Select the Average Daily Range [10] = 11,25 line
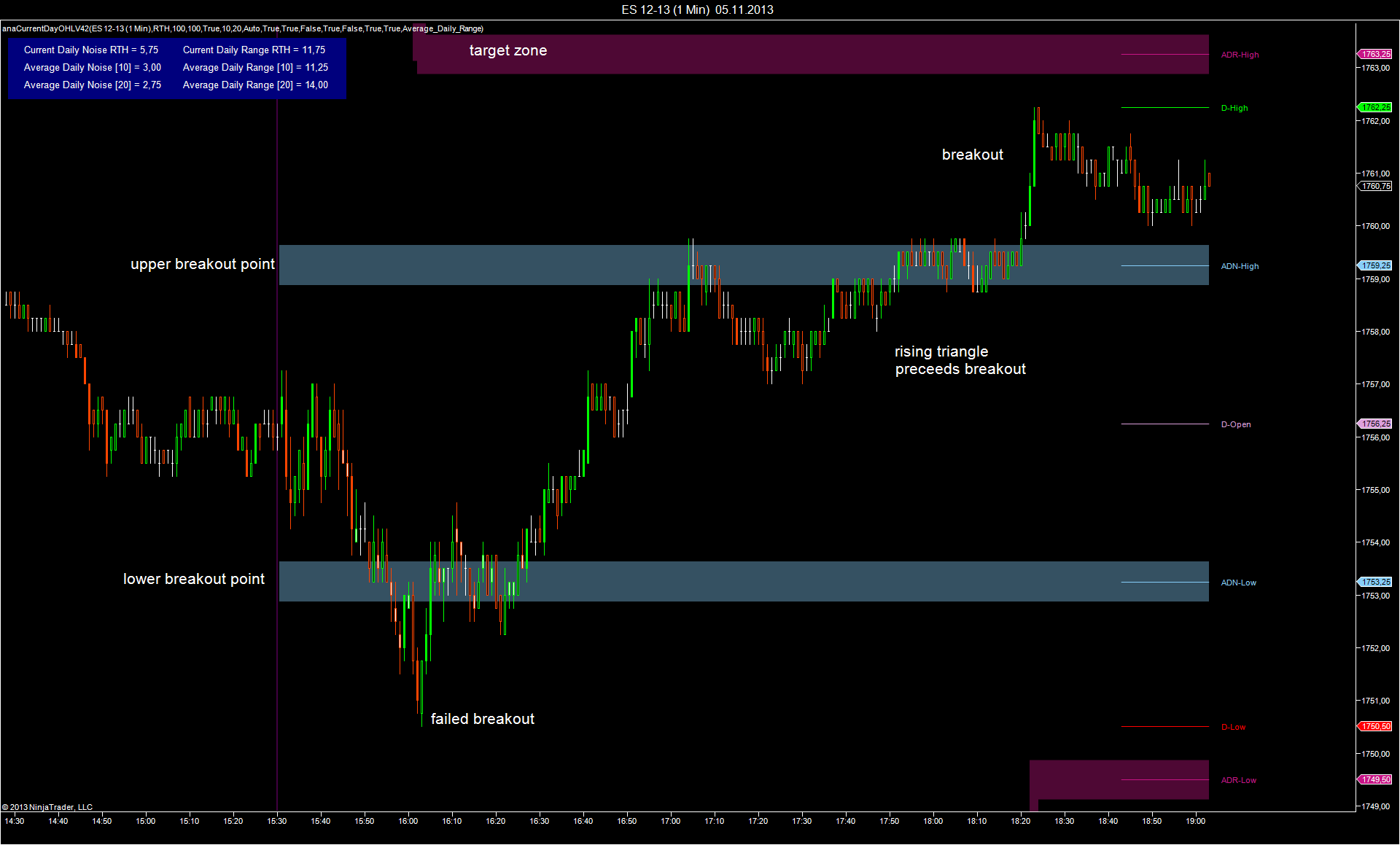 point(256,67)
